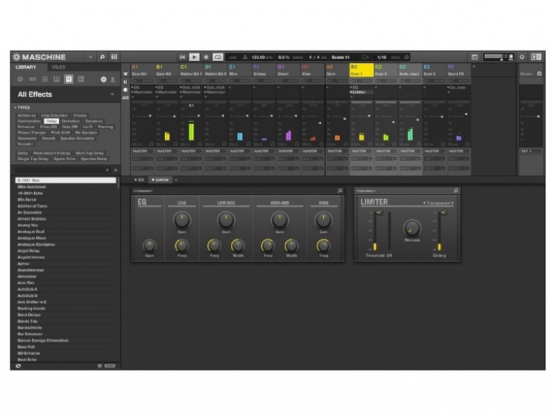Select the Instruments icon in browser type row
Viewport: 555px width, 416px height.
click(57, 79)
